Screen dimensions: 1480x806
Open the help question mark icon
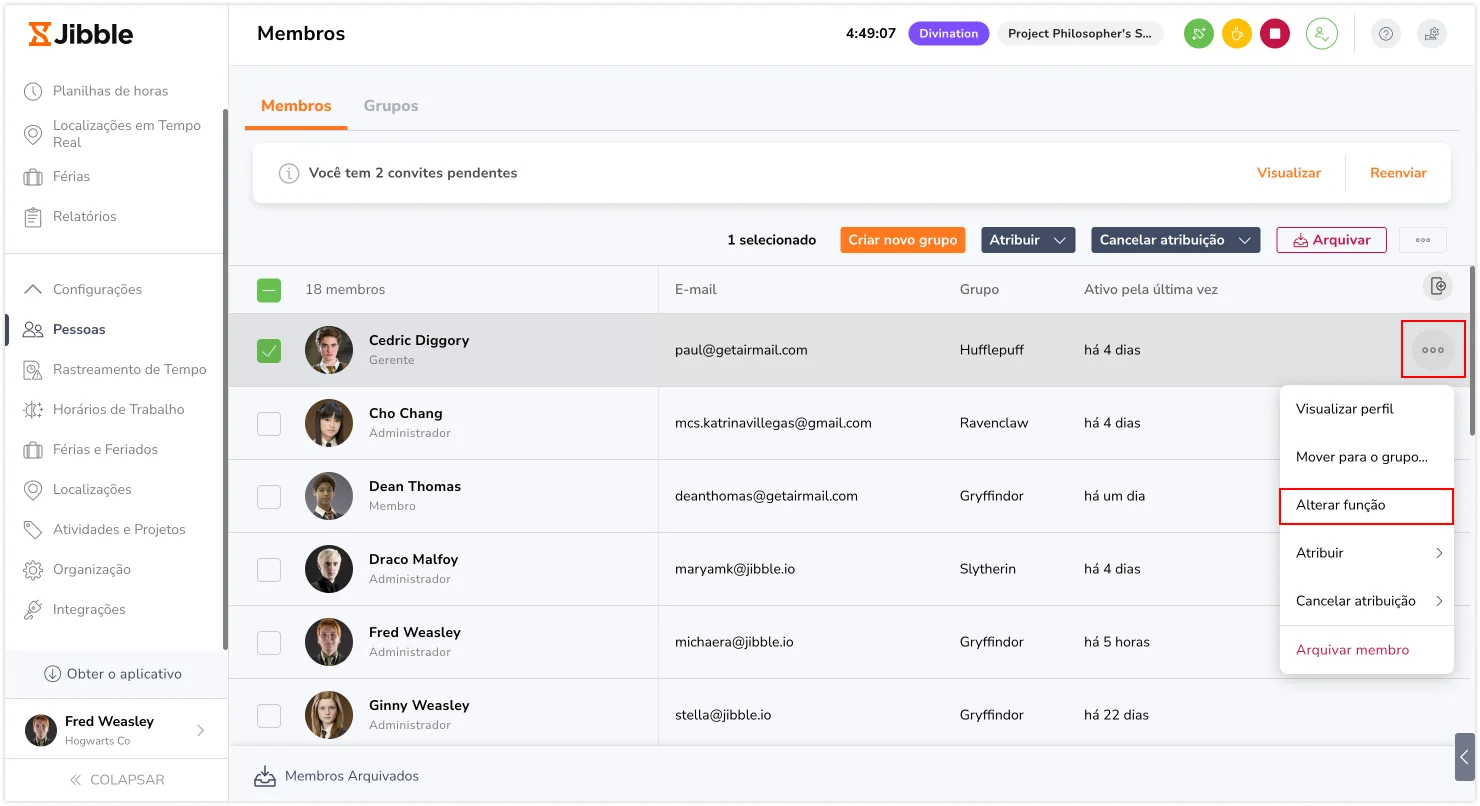pyautogui.click(x=1386, y=34)
